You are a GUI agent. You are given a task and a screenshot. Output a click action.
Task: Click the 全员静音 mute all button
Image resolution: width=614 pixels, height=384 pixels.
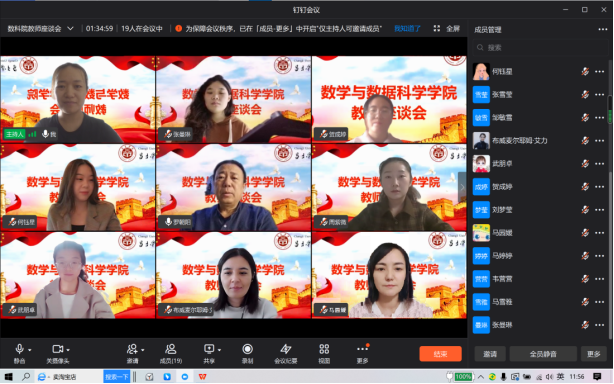pos(543,354)
